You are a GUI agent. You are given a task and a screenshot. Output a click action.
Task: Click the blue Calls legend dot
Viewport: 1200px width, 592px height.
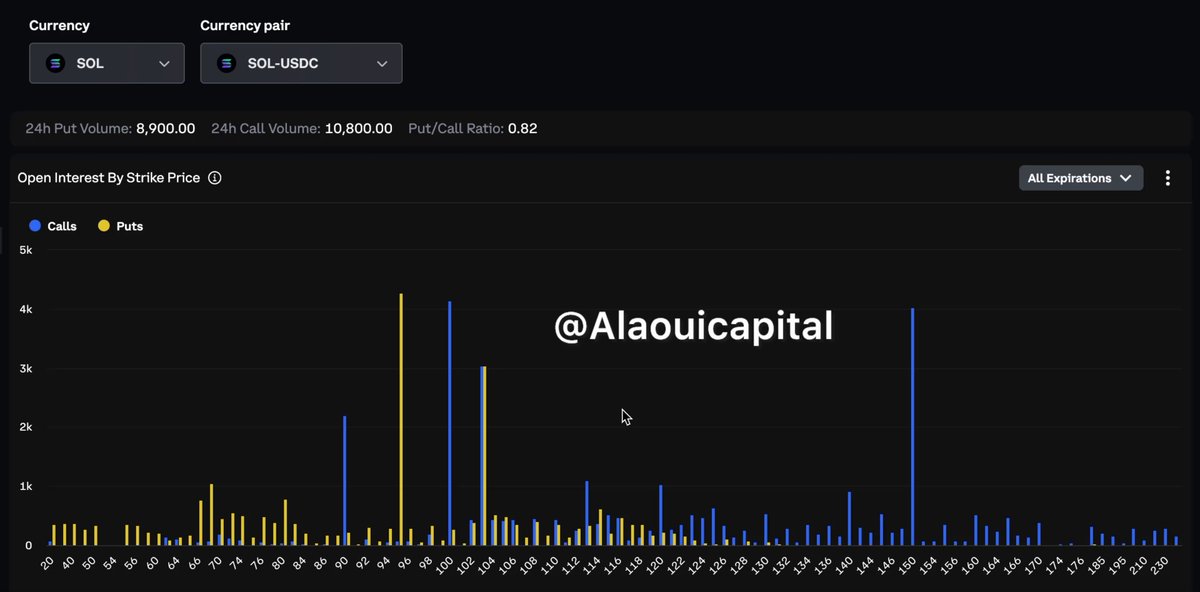(35, 226)
